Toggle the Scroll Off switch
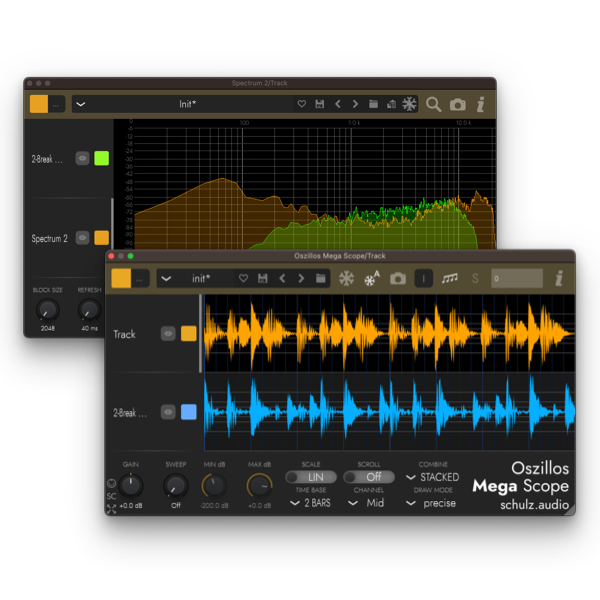Screen dimensions: 600x600 (x=368, y=477)
